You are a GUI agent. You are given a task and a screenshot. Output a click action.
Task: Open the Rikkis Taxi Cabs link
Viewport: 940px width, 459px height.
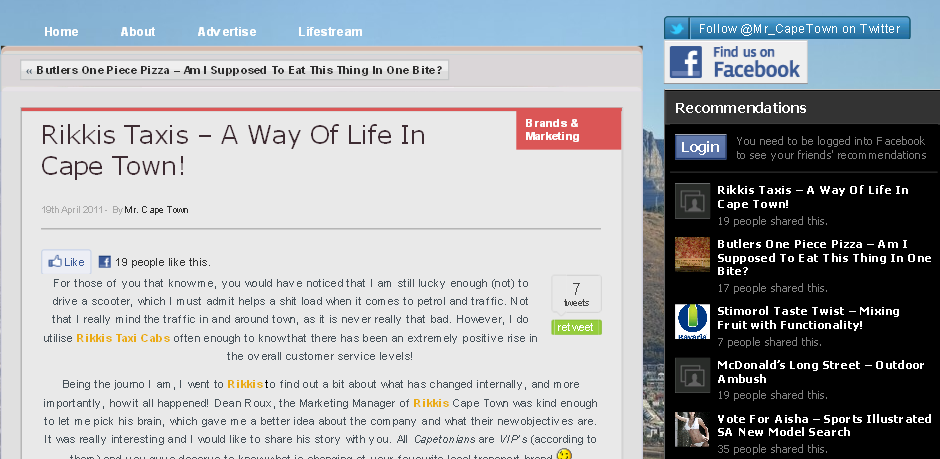coord(123,338)
